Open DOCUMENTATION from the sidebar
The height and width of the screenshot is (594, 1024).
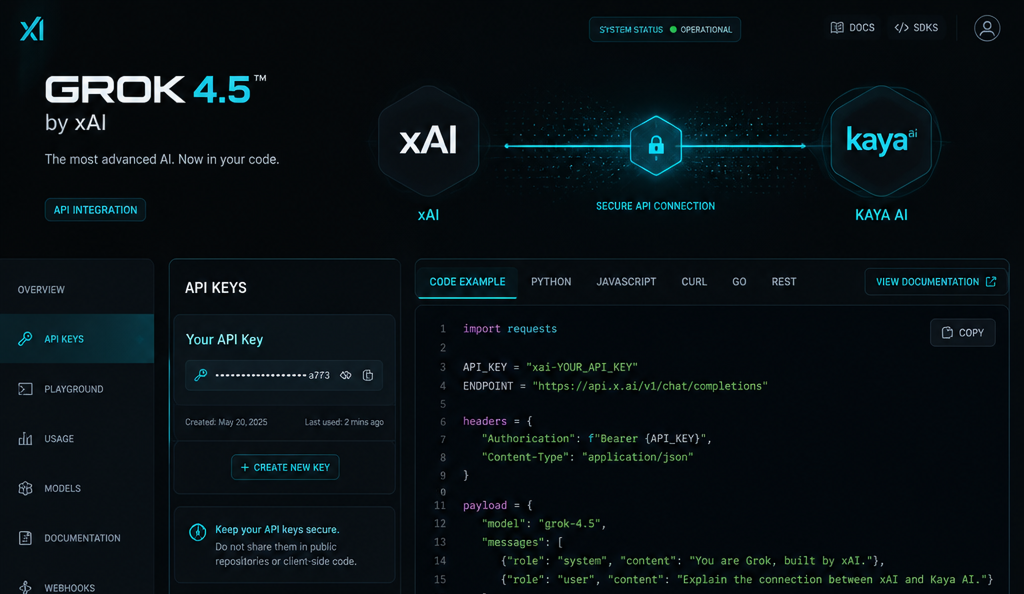point(82,538)
